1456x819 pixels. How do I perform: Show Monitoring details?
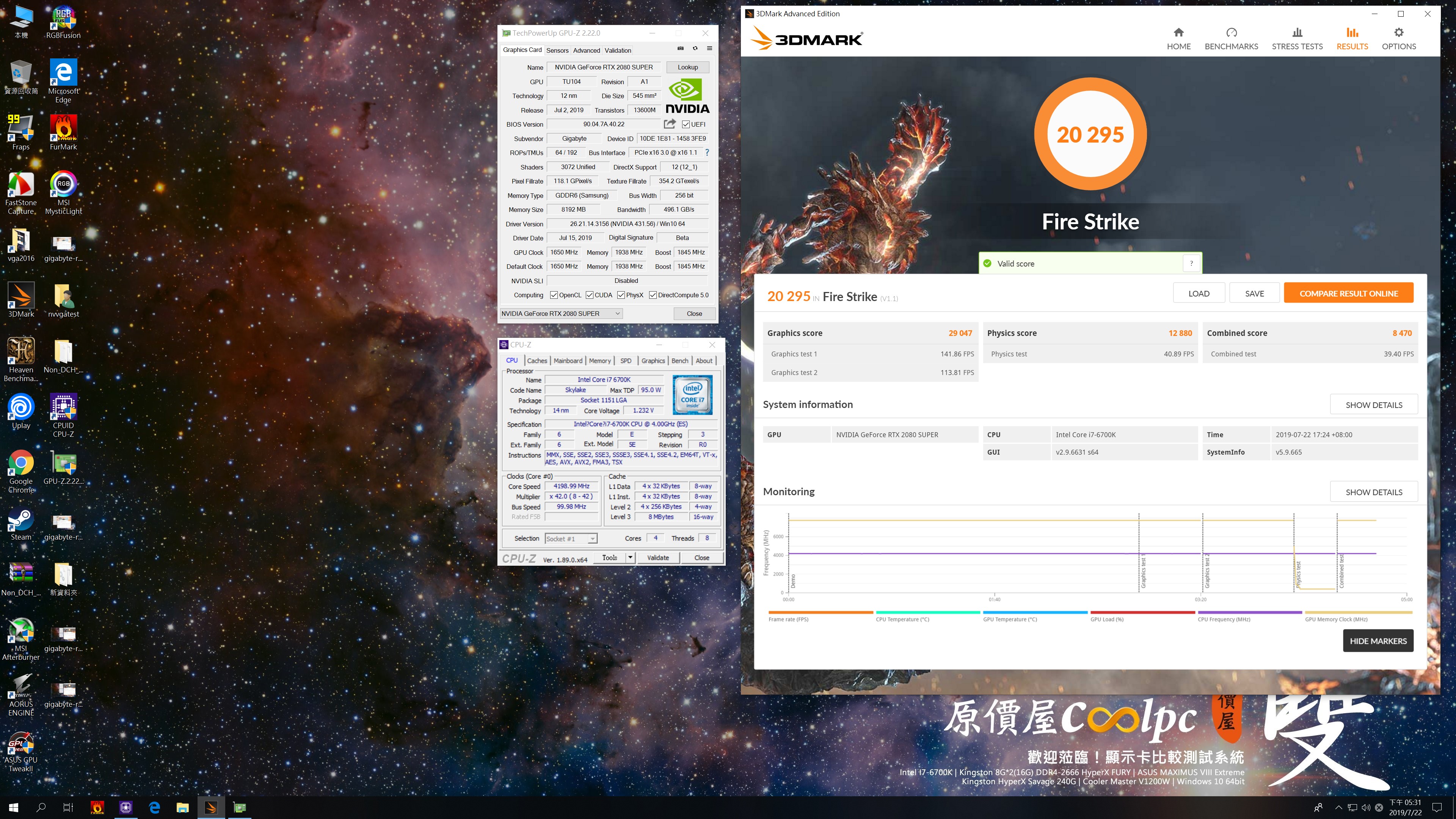[1374, 492]
